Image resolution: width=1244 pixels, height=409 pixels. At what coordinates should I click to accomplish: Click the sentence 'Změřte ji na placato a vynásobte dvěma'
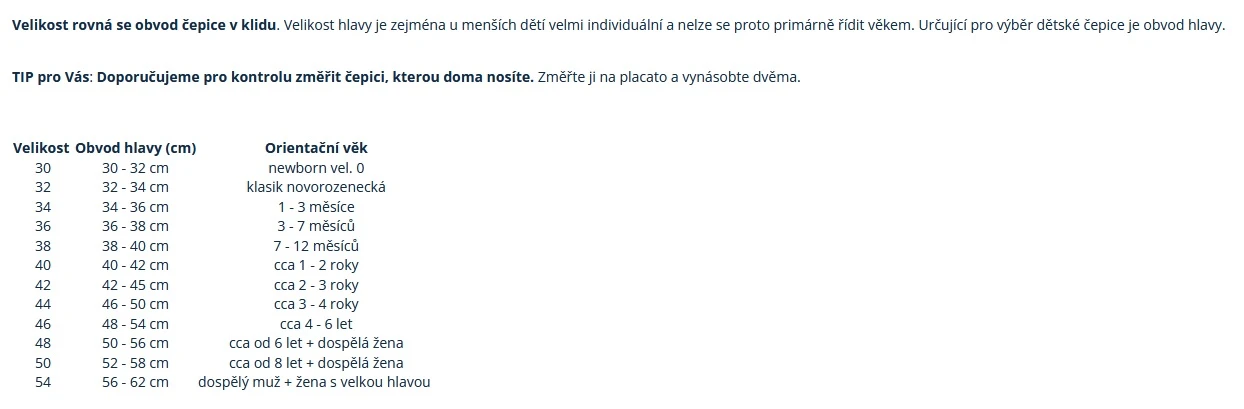coord(669,77)
